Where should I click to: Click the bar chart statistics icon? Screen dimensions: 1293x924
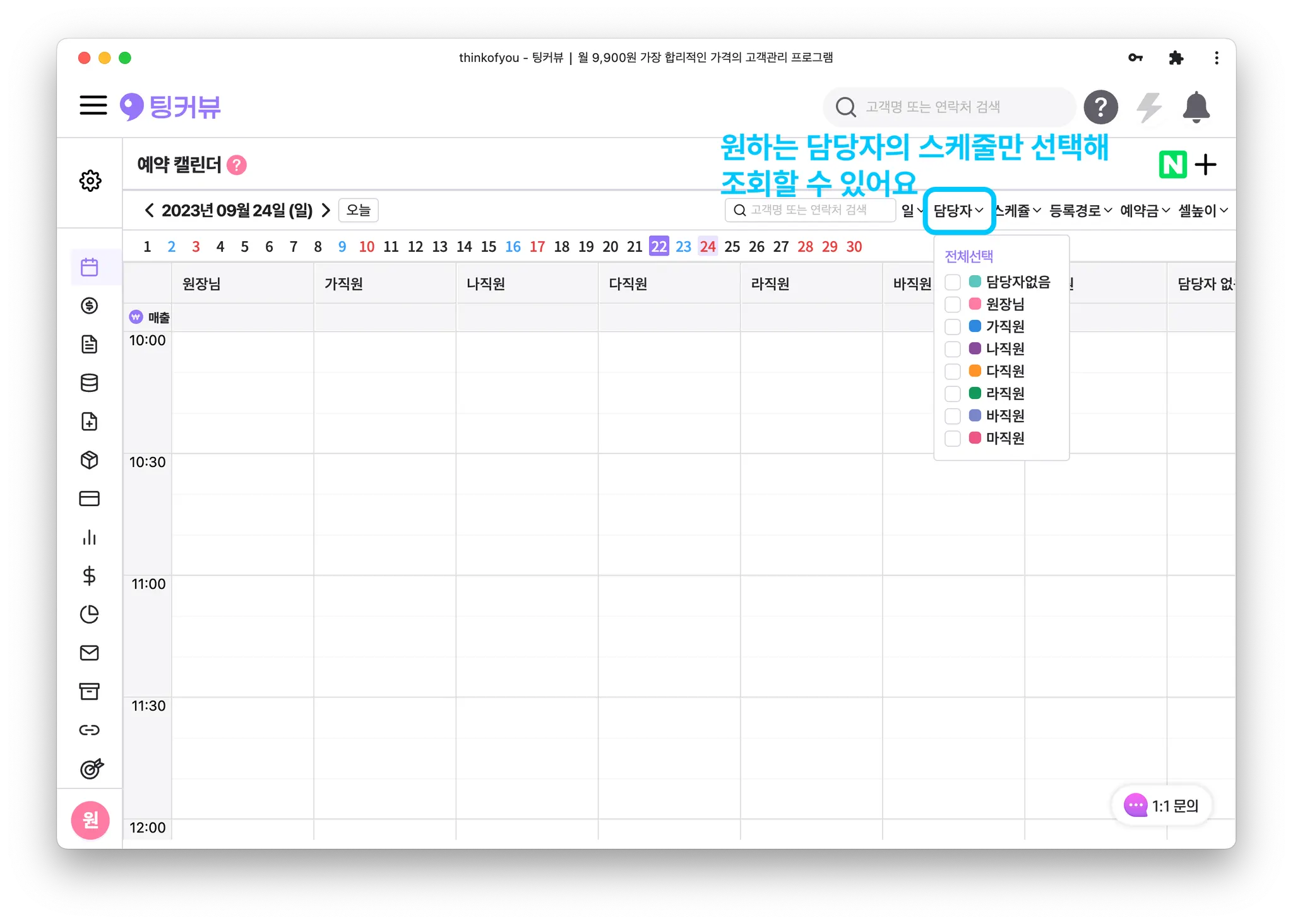point(90,537)
